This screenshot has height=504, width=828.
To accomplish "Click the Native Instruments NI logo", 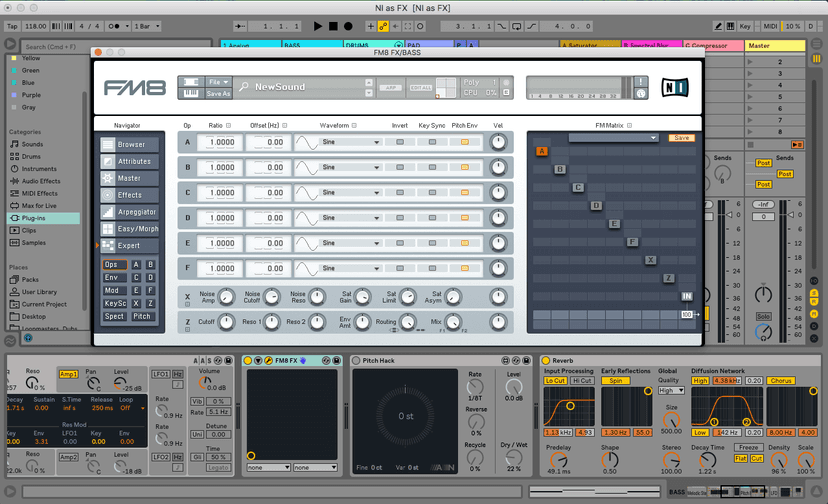I will (x=675, y=88).
